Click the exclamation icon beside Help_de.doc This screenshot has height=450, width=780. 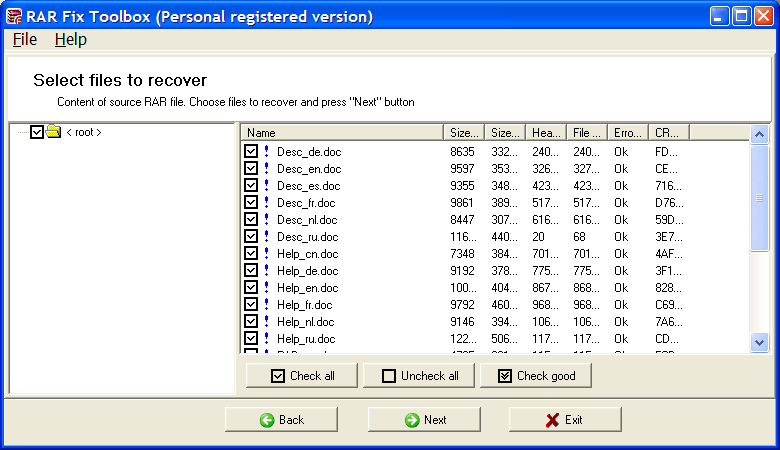click(267, 270)
